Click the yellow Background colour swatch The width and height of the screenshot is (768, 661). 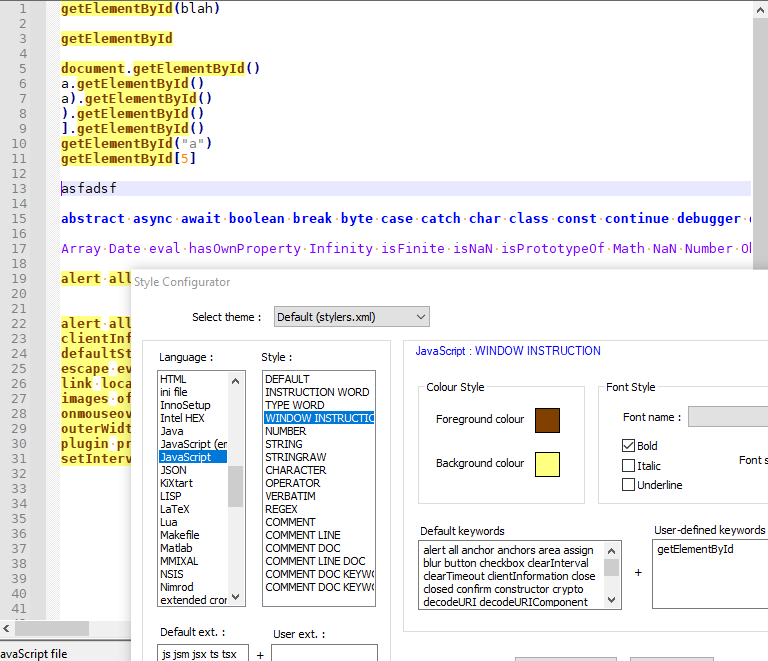coord(547,464)
